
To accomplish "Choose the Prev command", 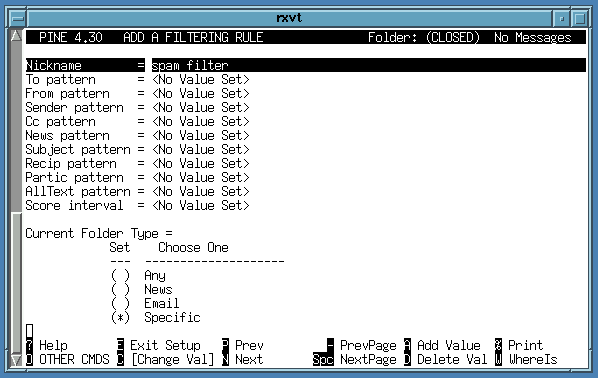I will click(x=249, y=345).
